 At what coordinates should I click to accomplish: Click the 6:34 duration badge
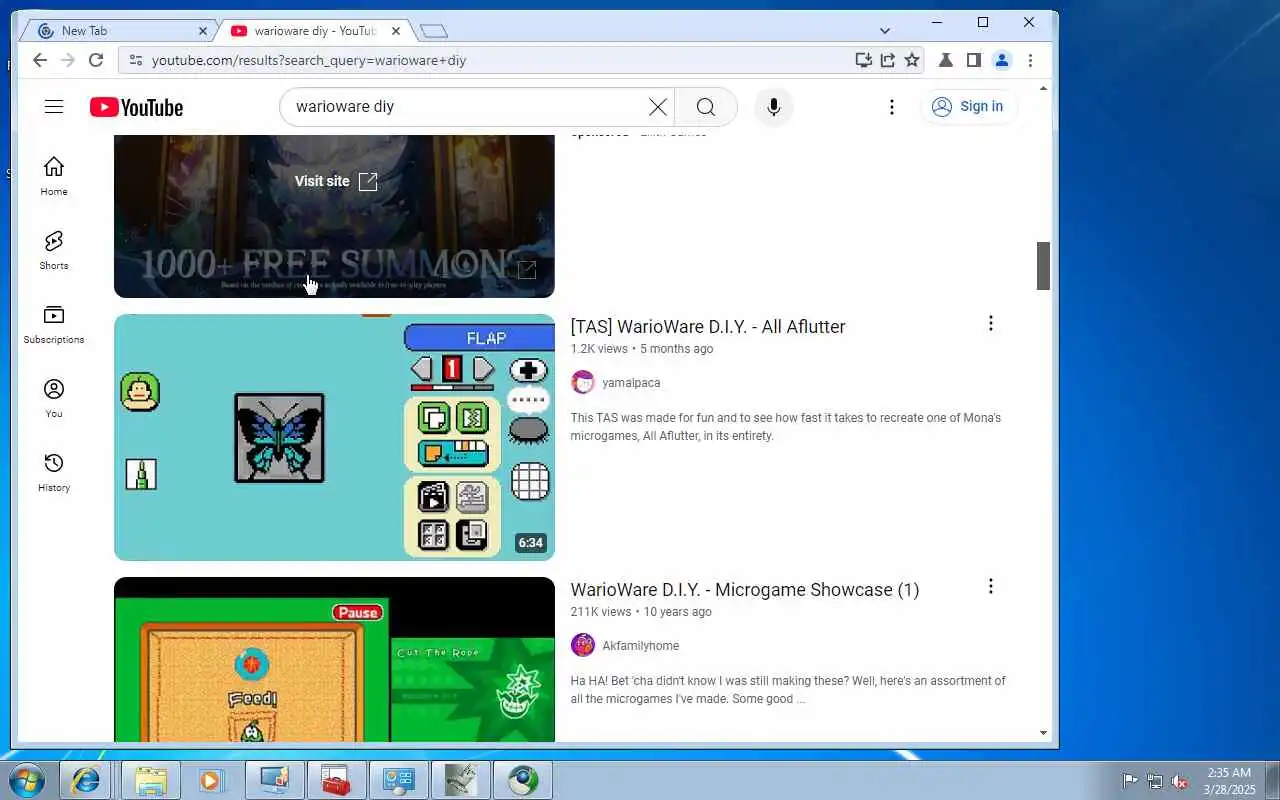tap(530, 543)
